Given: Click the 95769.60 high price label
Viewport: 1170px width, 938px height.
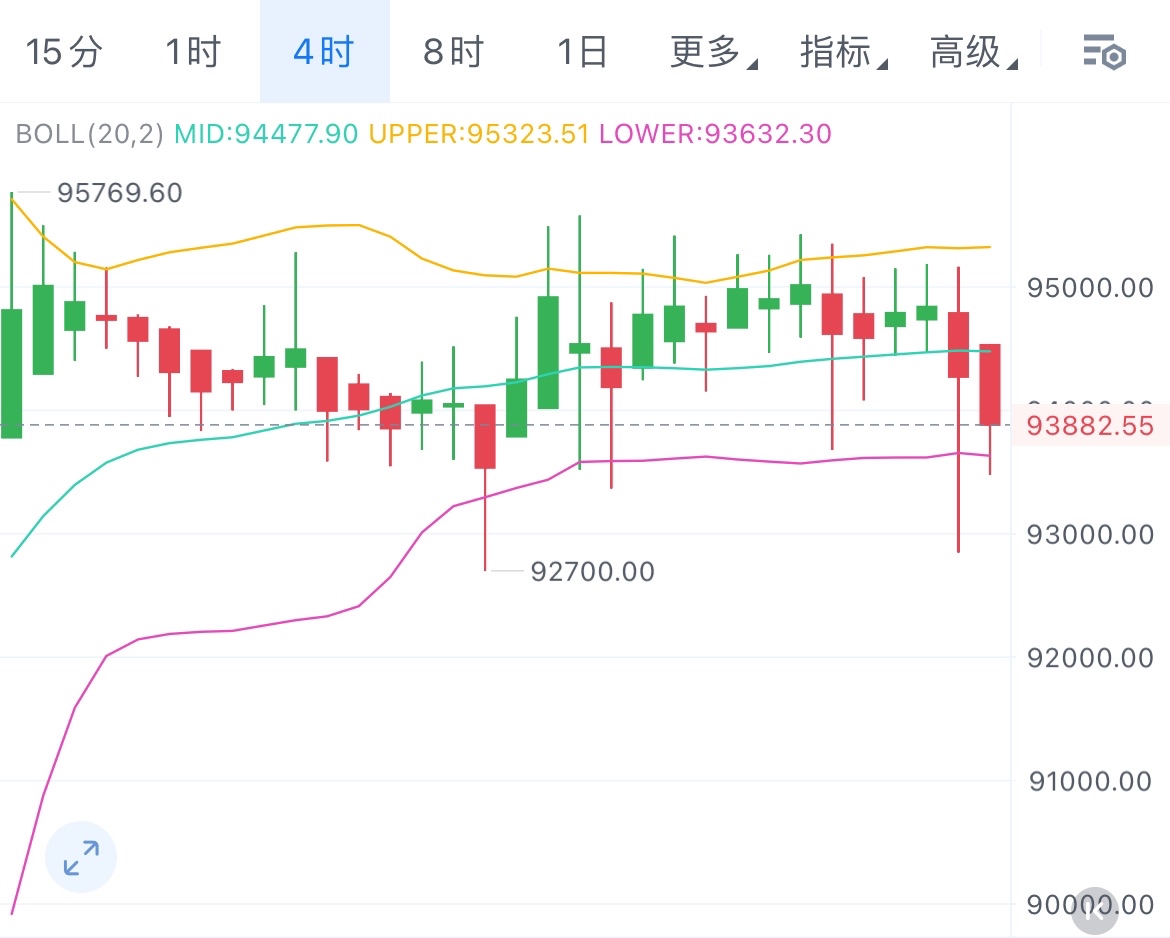Looking at the screenshot, I should tap(120, 193).
